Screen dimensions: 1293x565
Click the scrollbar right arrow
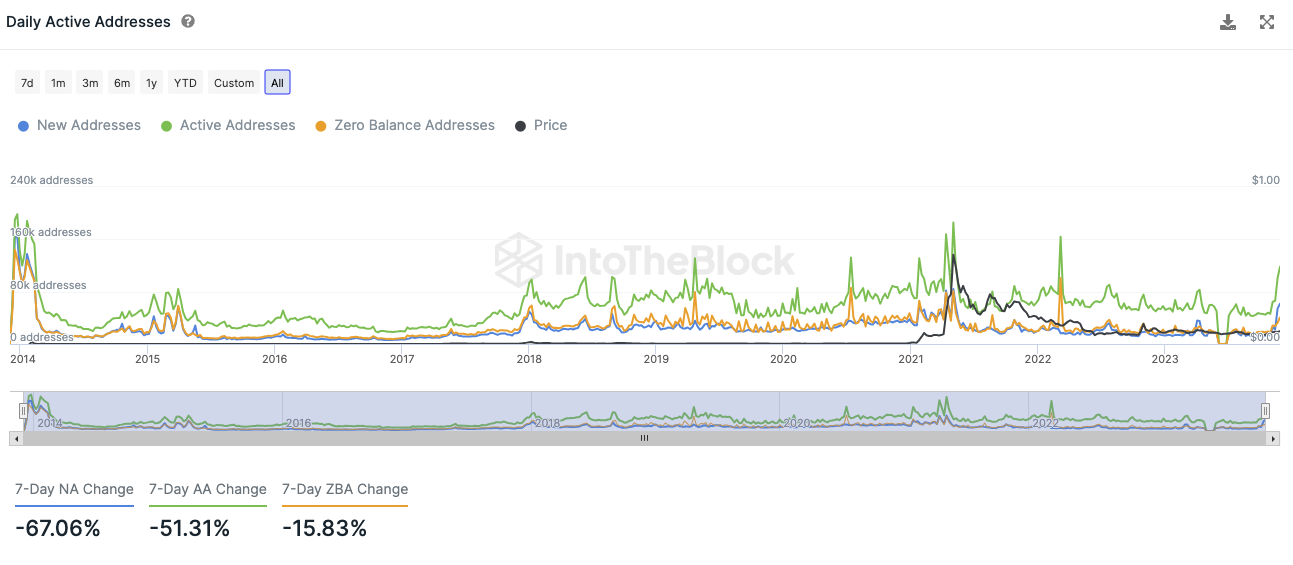1274,438
